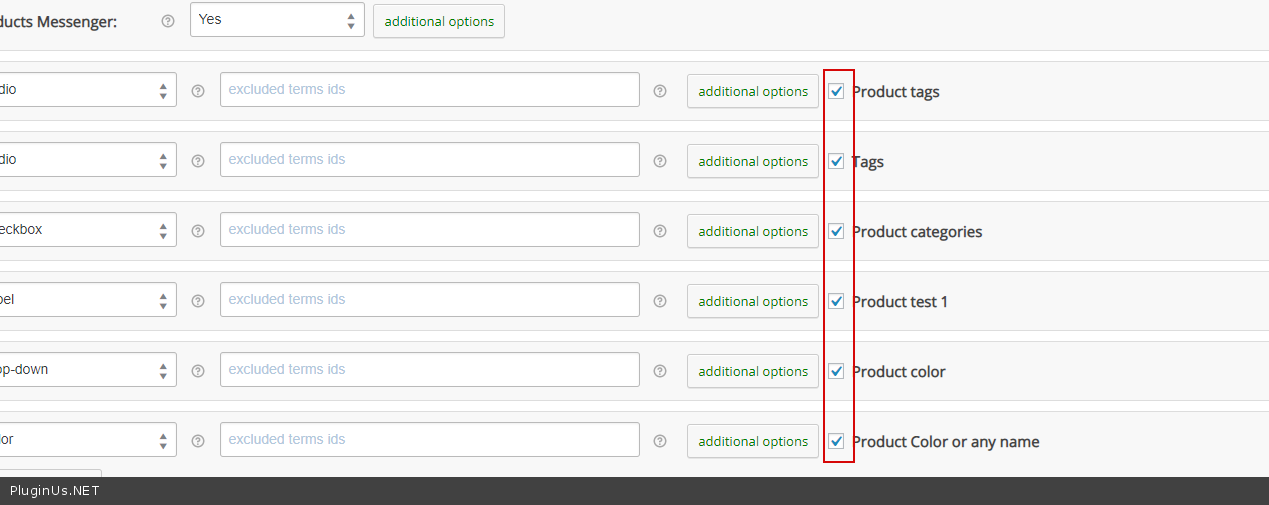Click additional options for Product Color or any name
Image resolution: width=1269 pixels, height=505 pixels.
tap(753, 441)
